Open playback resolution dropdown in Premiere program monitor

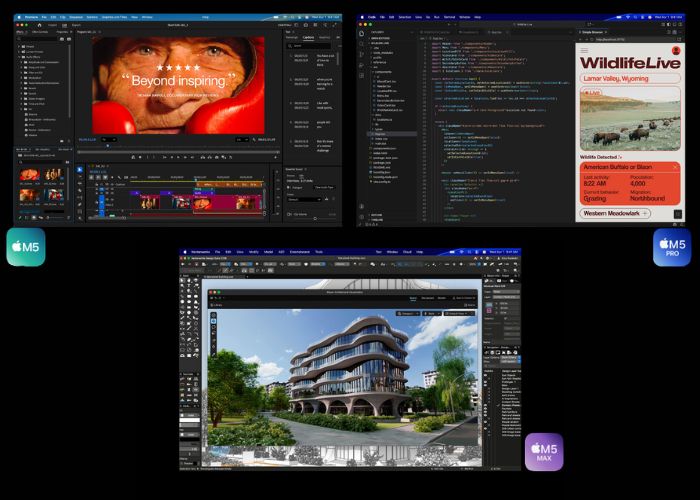(x=242, y=140)
